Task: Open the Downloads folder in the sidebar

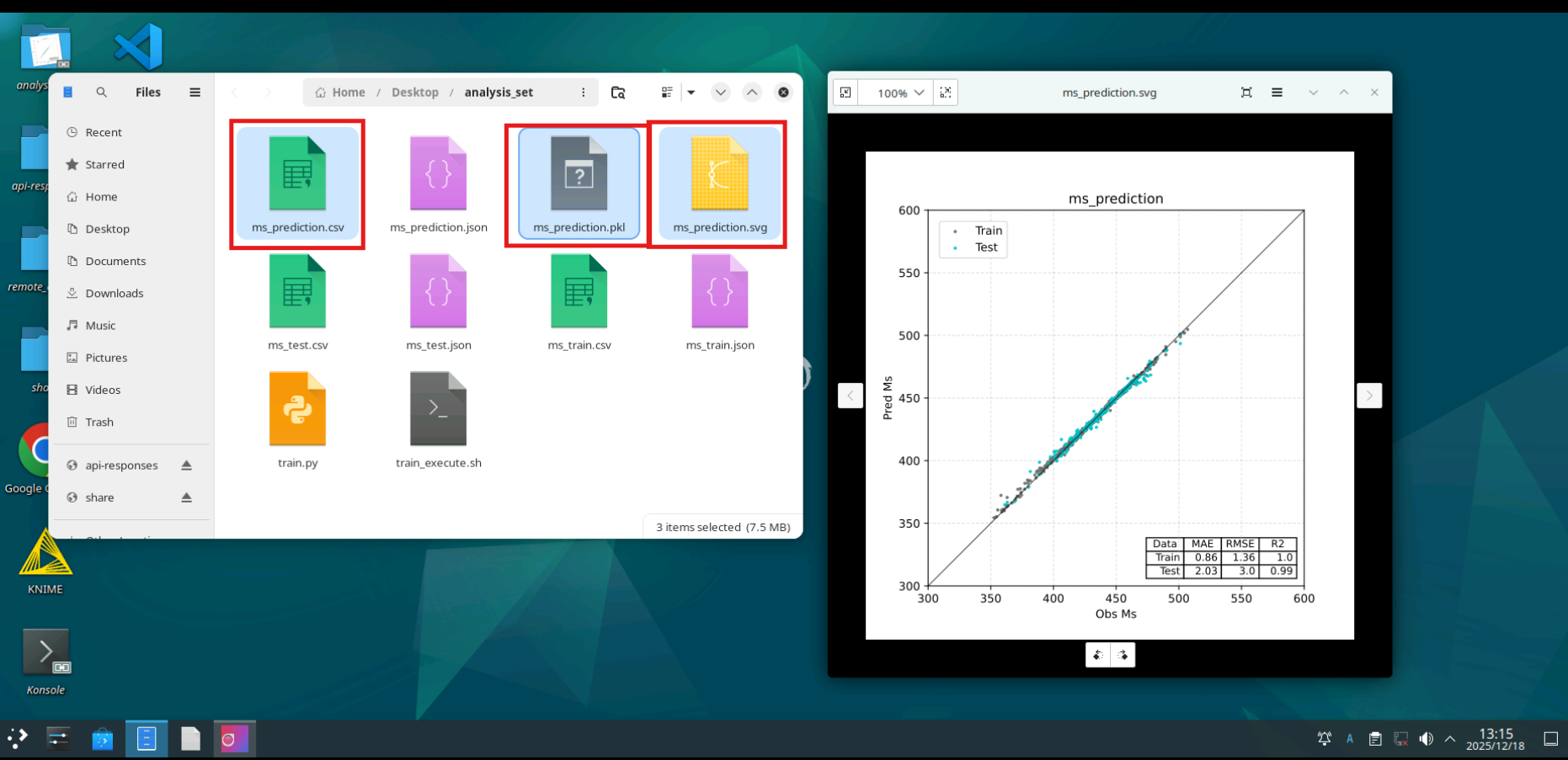Action: click(x=114, y=293)
